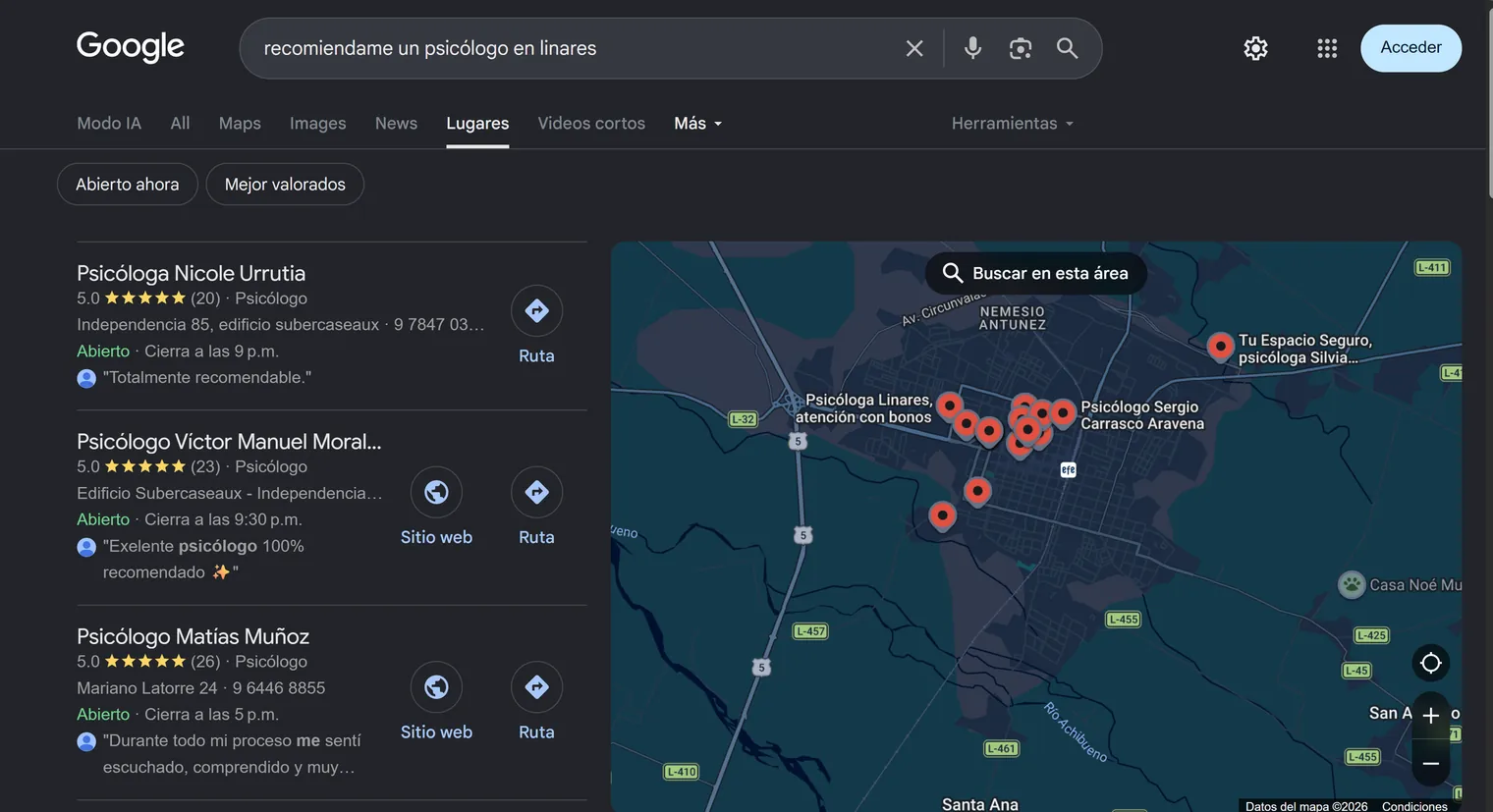Open the Maps tab

coord(240,124)
